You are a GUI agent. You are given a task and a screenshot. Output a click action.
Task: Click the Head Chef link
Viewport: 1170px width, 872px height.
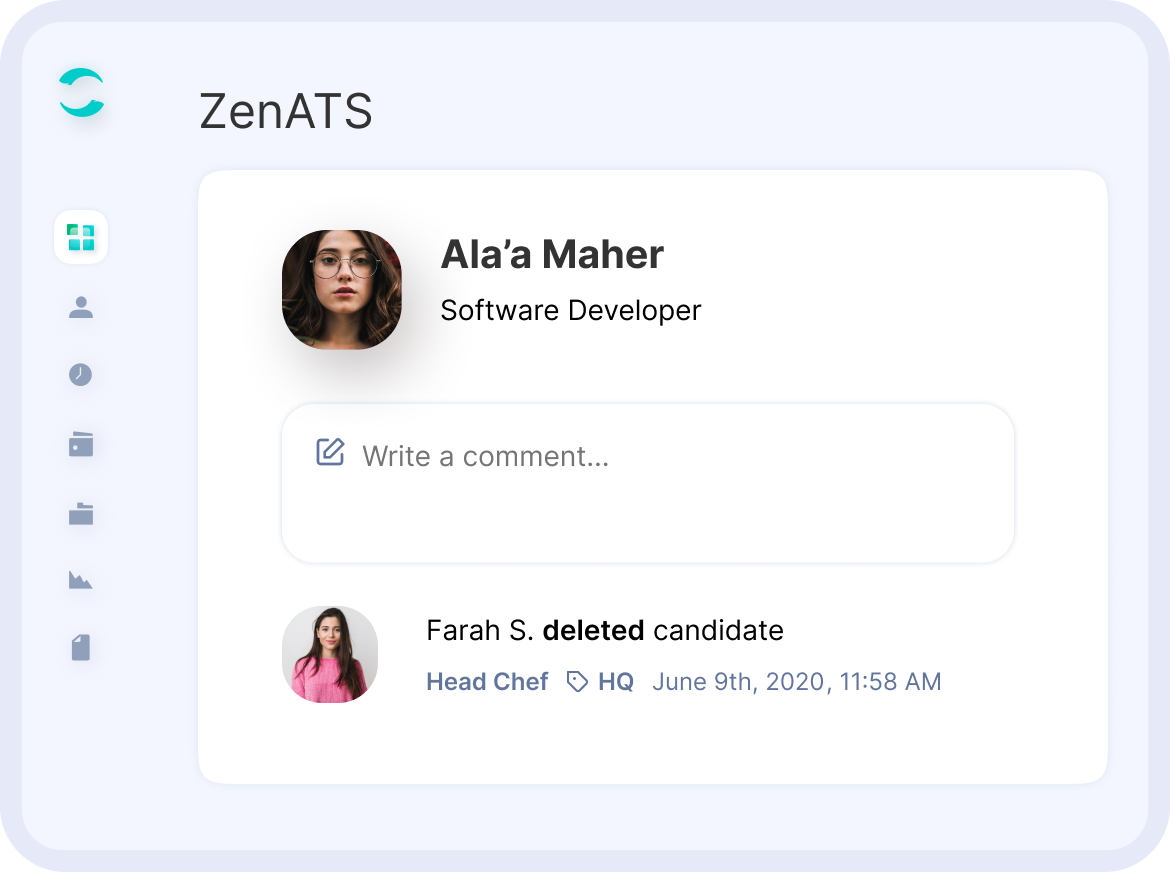(487, 681)
